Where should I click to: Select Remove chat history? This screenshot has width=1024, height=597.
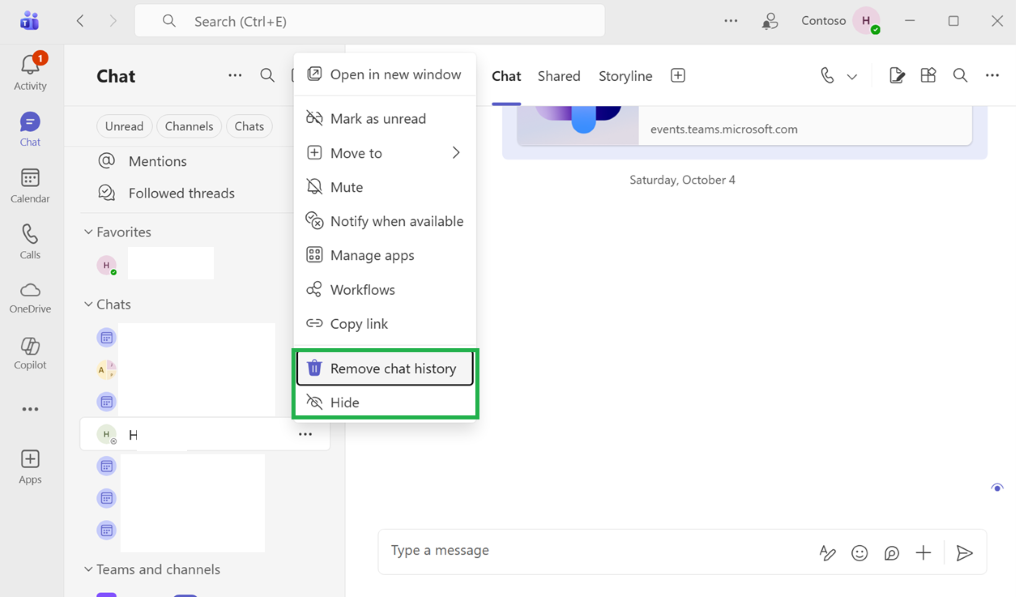385,368
